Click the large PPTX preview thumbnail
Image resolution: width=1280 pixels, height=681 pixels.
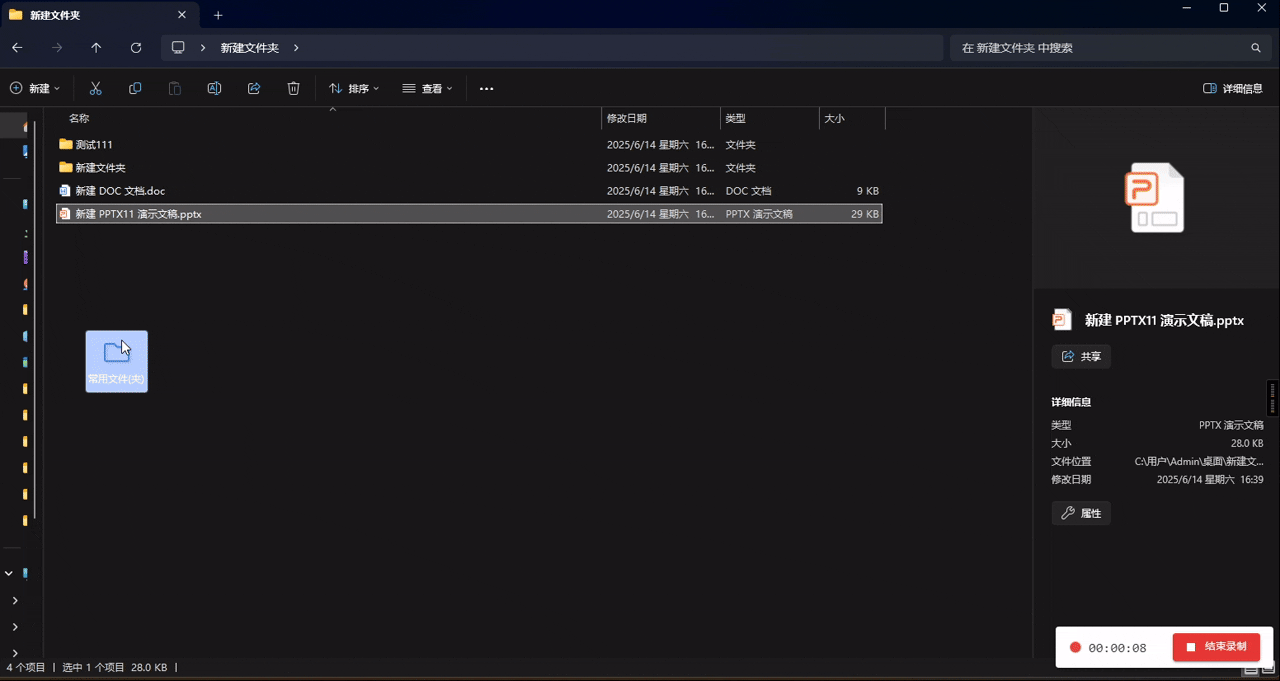tap(1157, 198)
